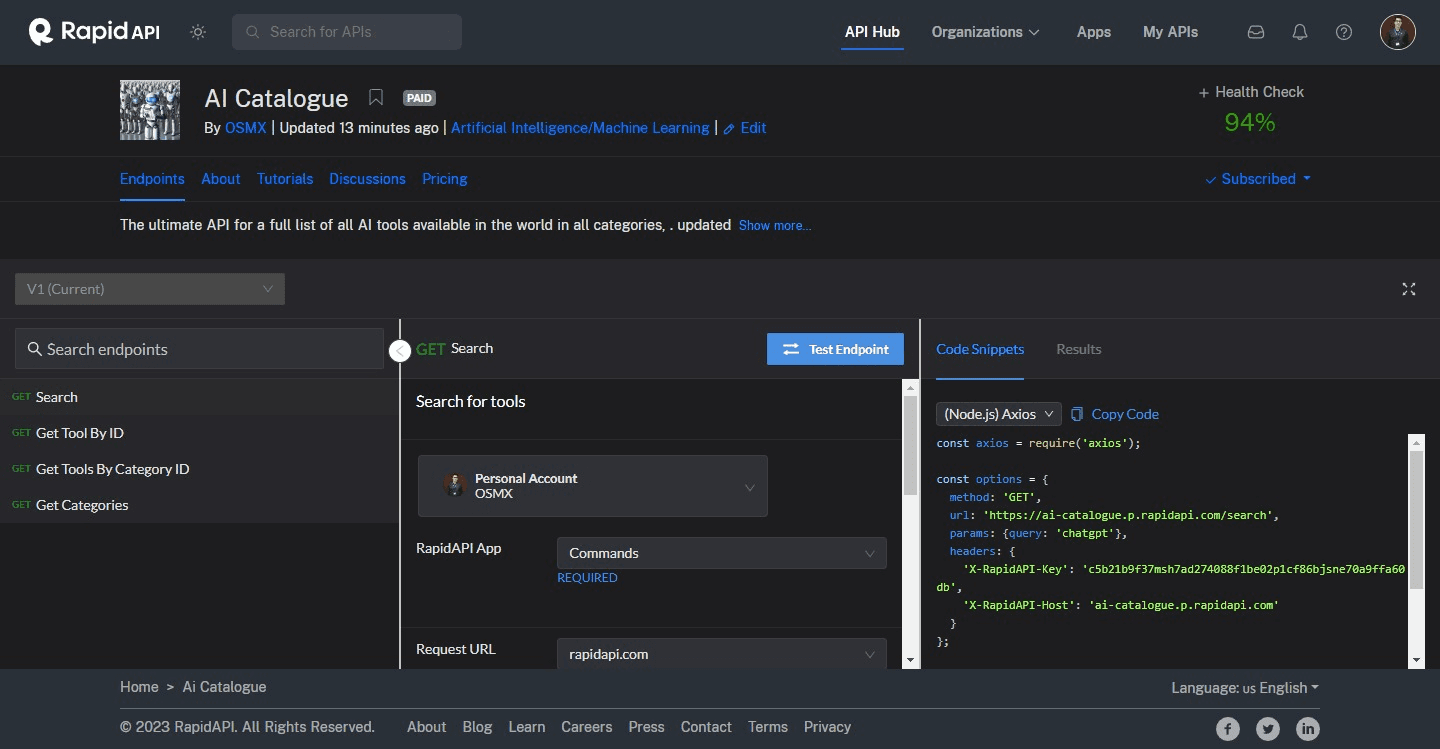Click the 'Search for tools' description text
This screenshot has width=1440, height=749.
click(x=471, y=401)
